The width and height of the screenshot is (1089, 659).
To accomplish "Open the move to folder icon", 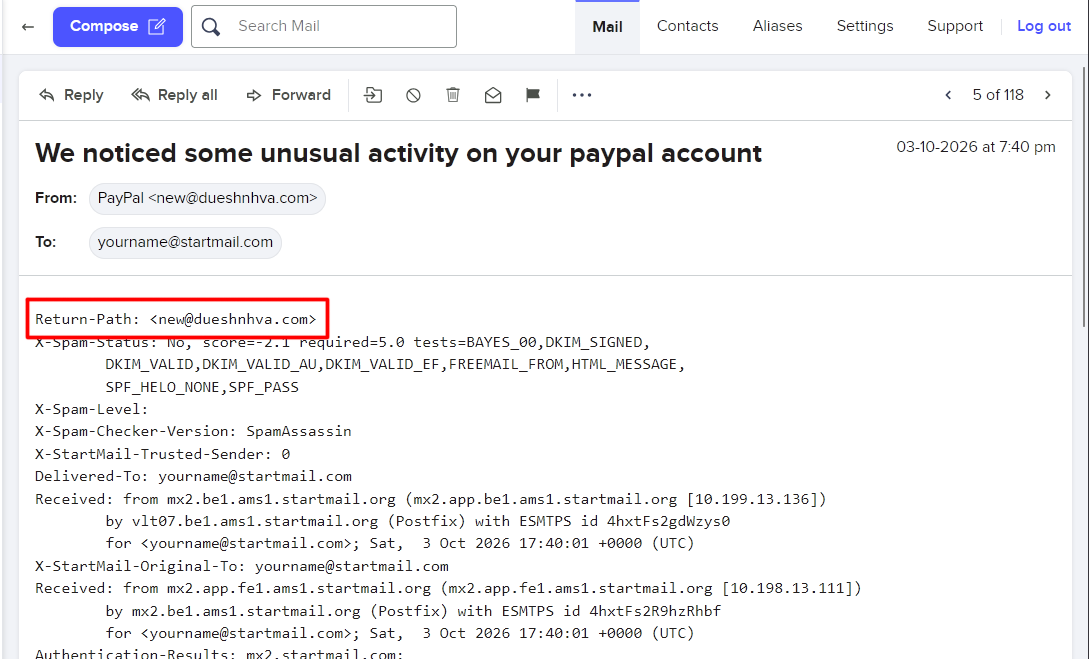I will (373, 95).
